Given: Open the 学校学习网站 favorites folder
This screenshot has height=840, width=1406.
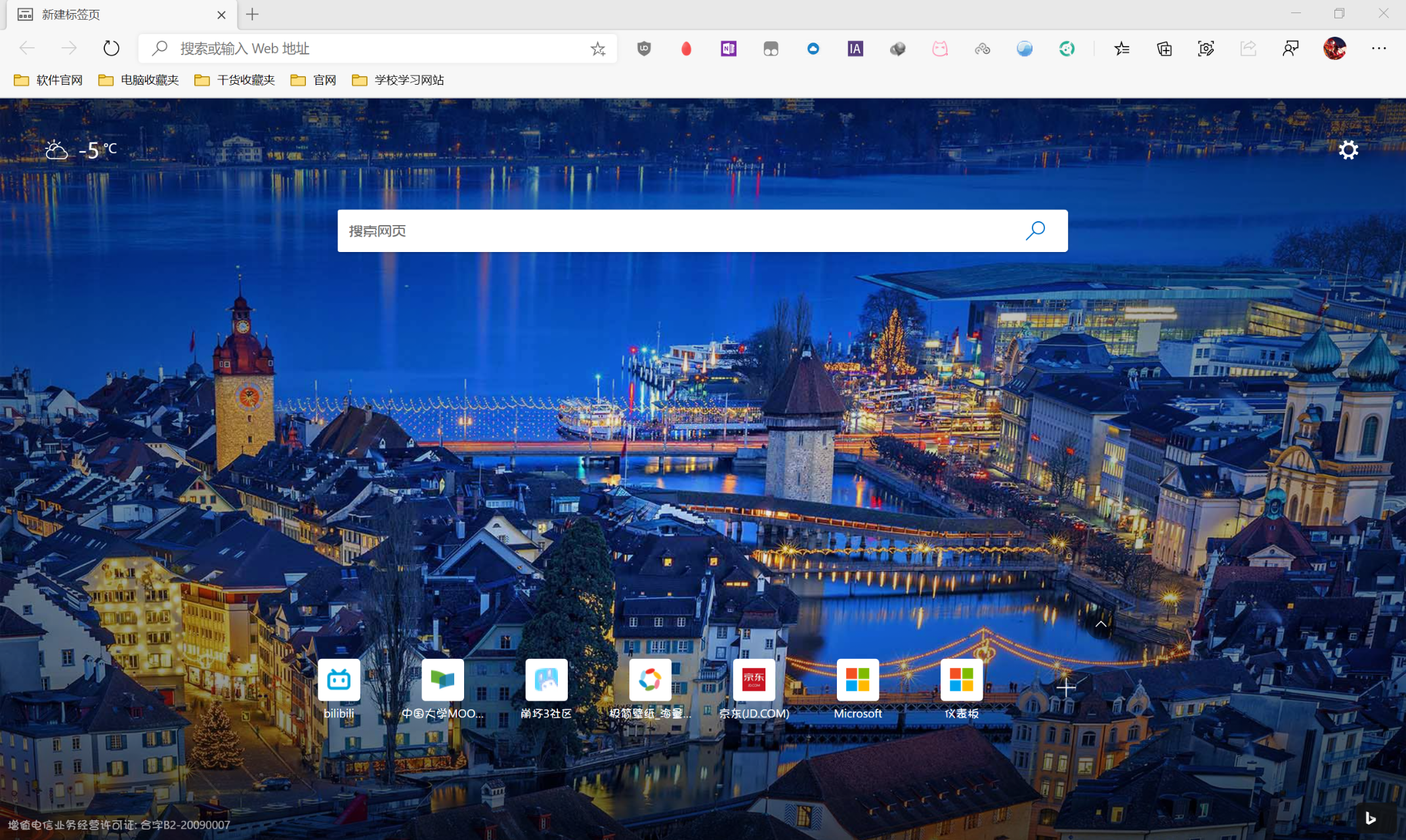Looking at the screenshot, I should tap(398, 79).
